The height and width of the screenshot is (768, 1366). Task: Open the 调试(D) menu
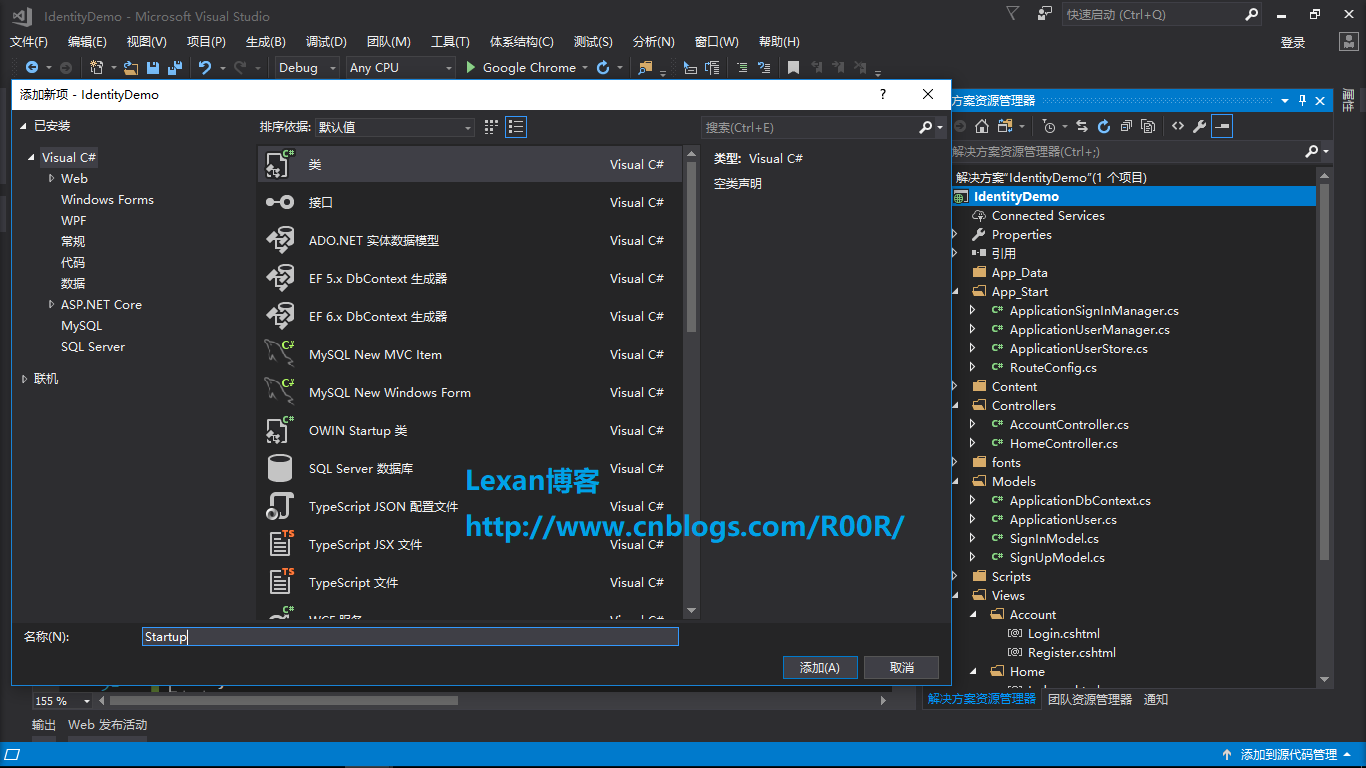click(326, 41)
